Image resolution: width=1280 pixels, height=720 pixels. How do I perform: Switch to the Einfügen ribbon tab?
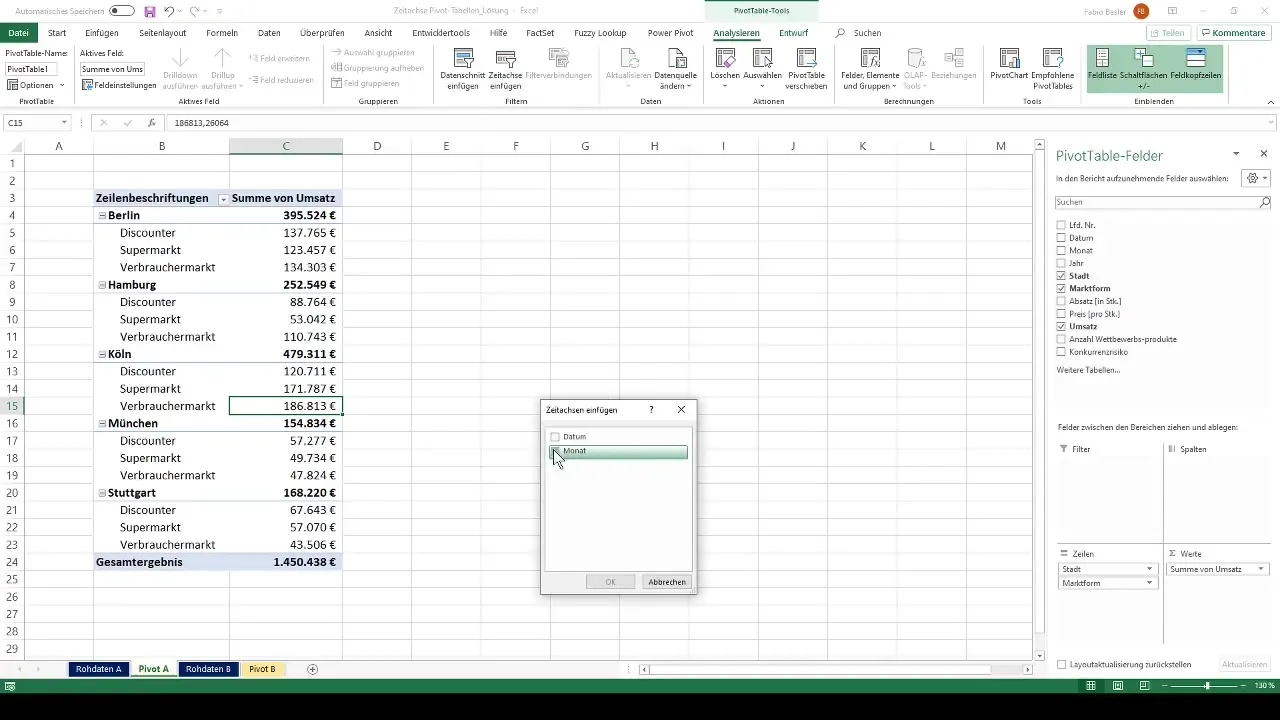coord(102,33)
